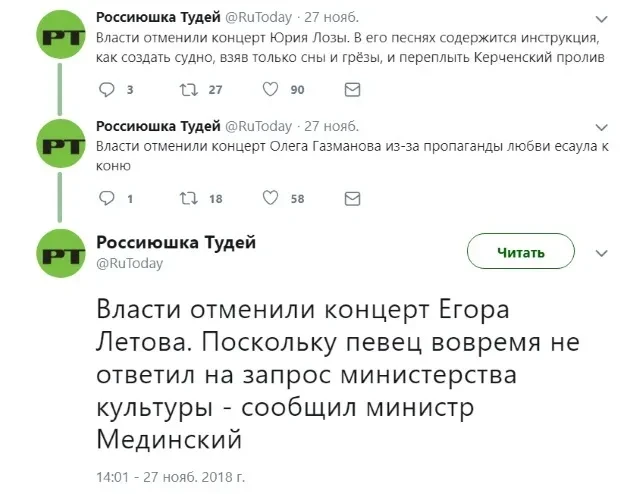Retweet the Yuri Loza concert tweet
Screen dimensions: 640x494
click(186, 90)
